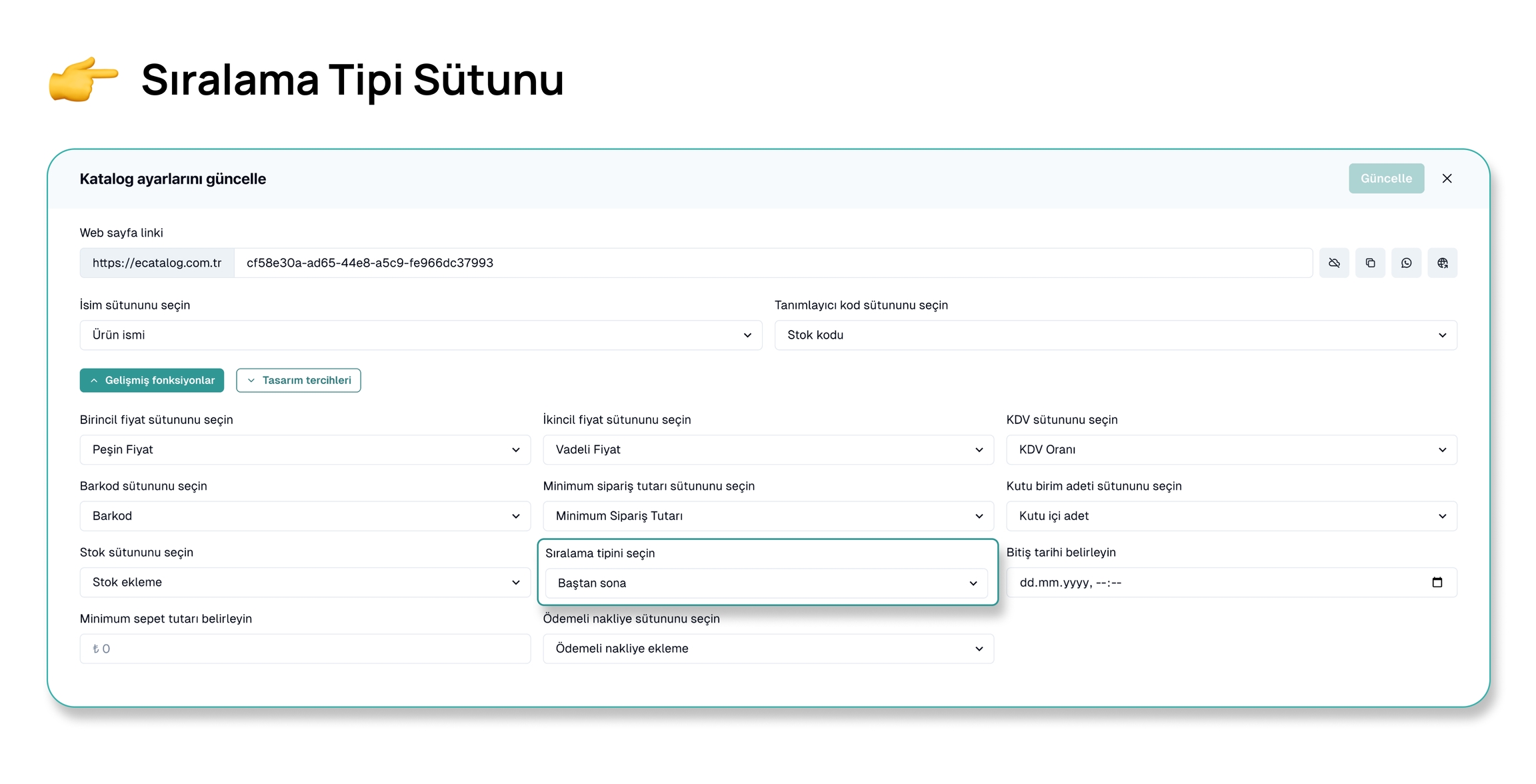The image size is (1536, 784).
Task: Collapse Gelişmiş fonksiyonlar section
Action: click(152, 380)
